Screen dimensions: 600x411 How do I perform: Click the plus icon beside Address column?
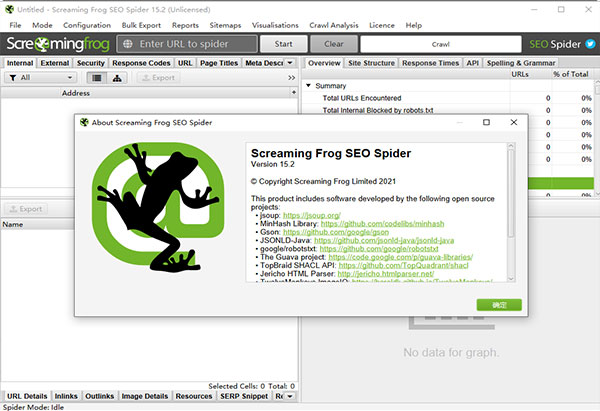point(291,93)
